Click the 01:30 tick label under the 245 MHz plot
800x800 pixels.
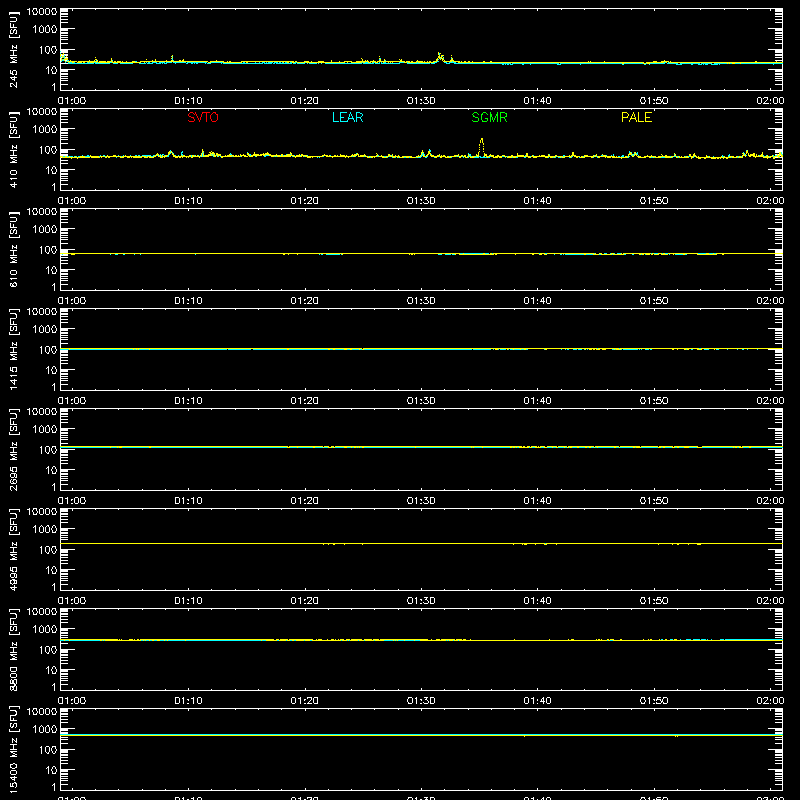click(x=421, y=101)
